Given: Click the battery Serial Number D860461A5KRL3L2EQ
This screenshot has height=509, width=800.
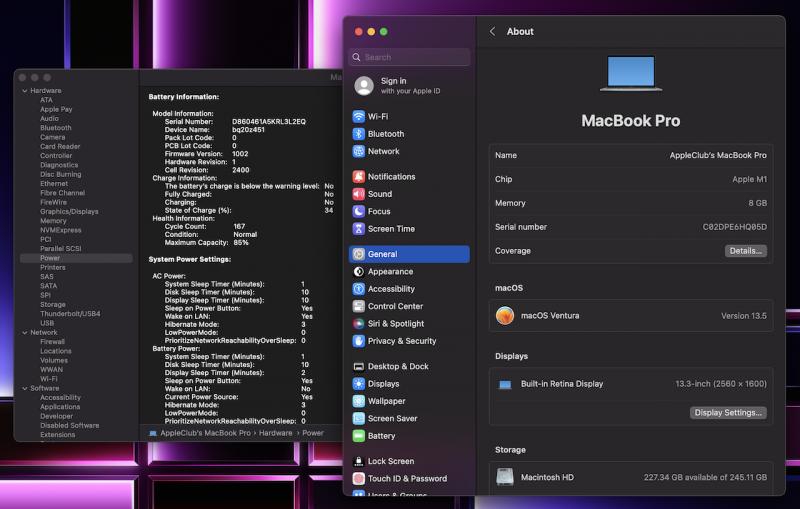Looking at the screenshot, I should [x=269, y=121].
